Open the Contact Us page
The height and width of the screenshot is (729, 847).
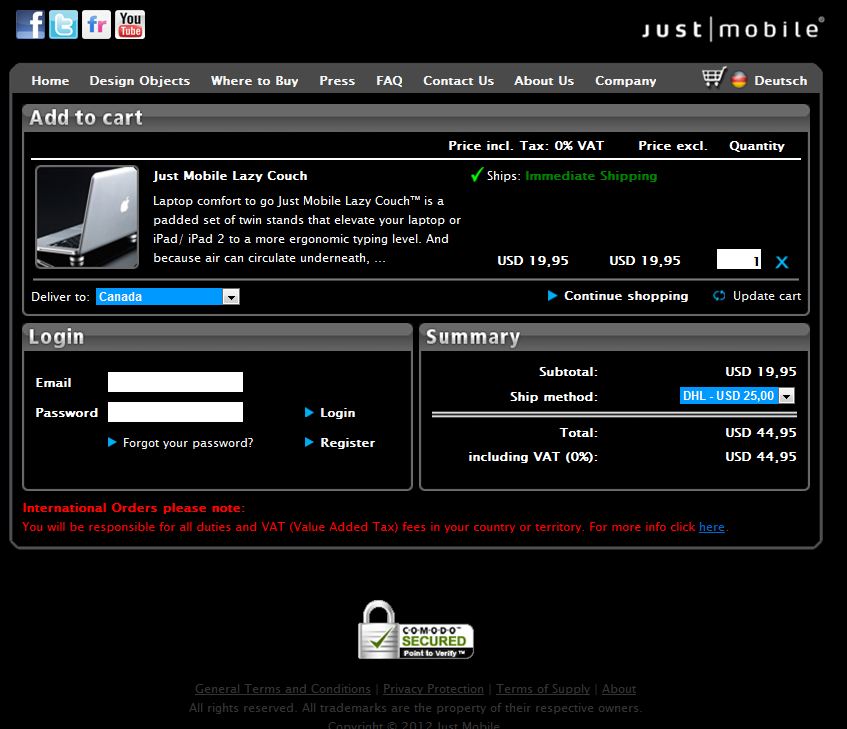[x=459, y=81]
